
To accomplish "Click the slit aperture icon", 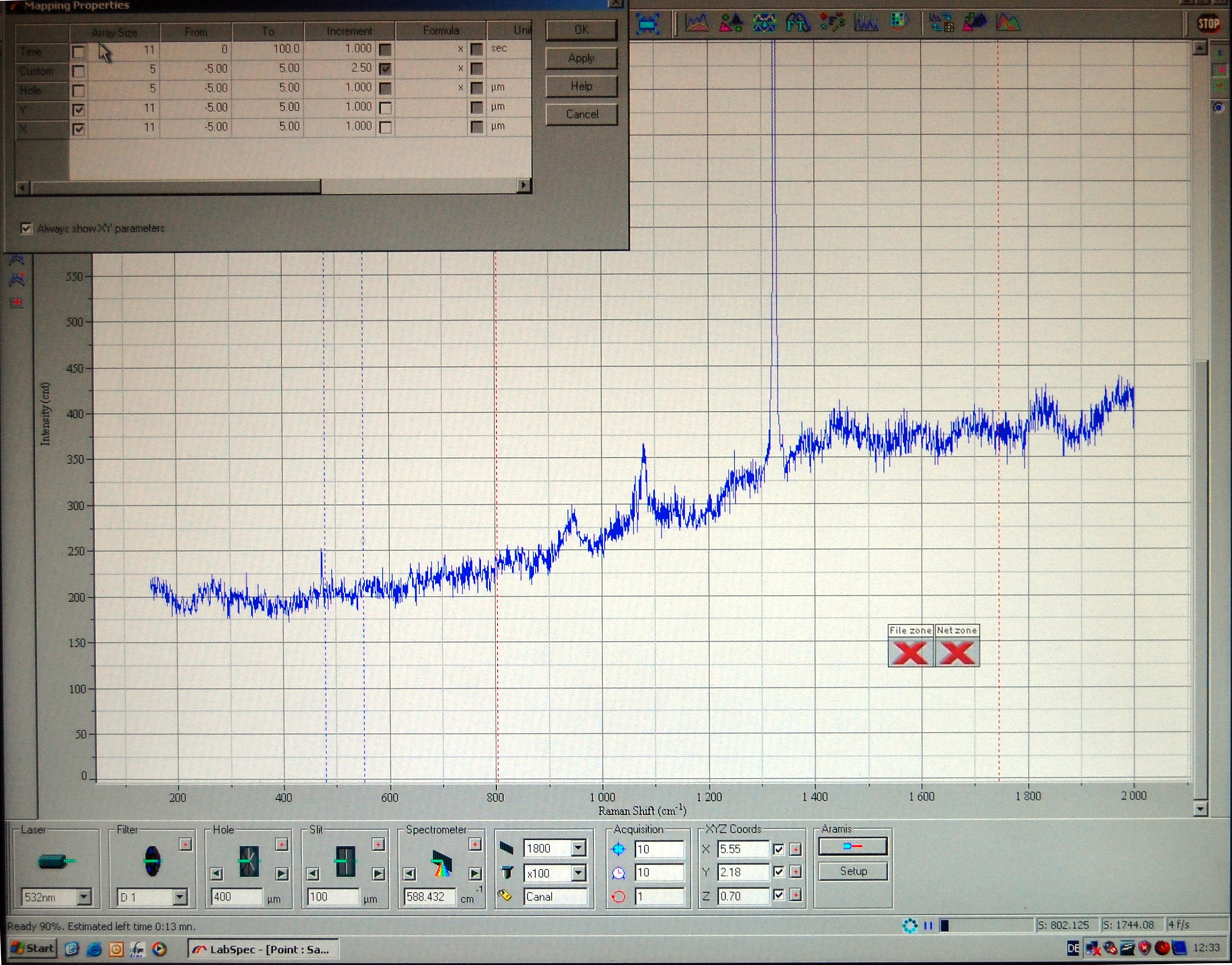I will point(345,861).
